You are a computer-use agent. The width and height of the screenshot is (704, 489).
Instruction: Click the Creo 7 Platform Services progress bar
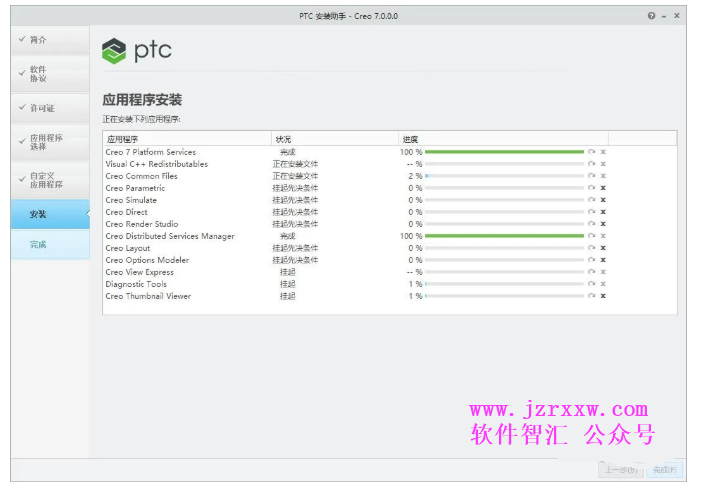point(504,152)
